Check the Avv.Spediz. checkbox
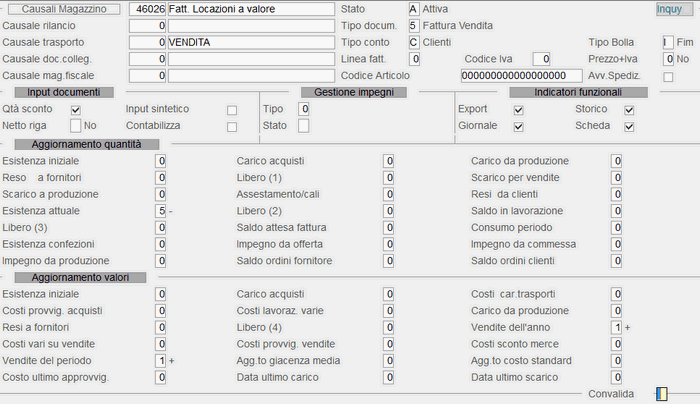The width and height of the screenshot is (700, 404). pyautogui.click(x=668, y=77)
